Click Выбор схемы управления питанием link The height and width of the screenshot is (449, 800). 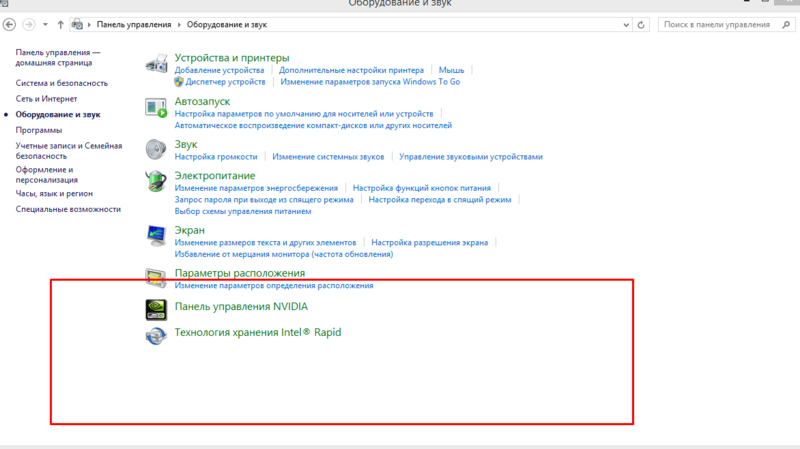243,211
